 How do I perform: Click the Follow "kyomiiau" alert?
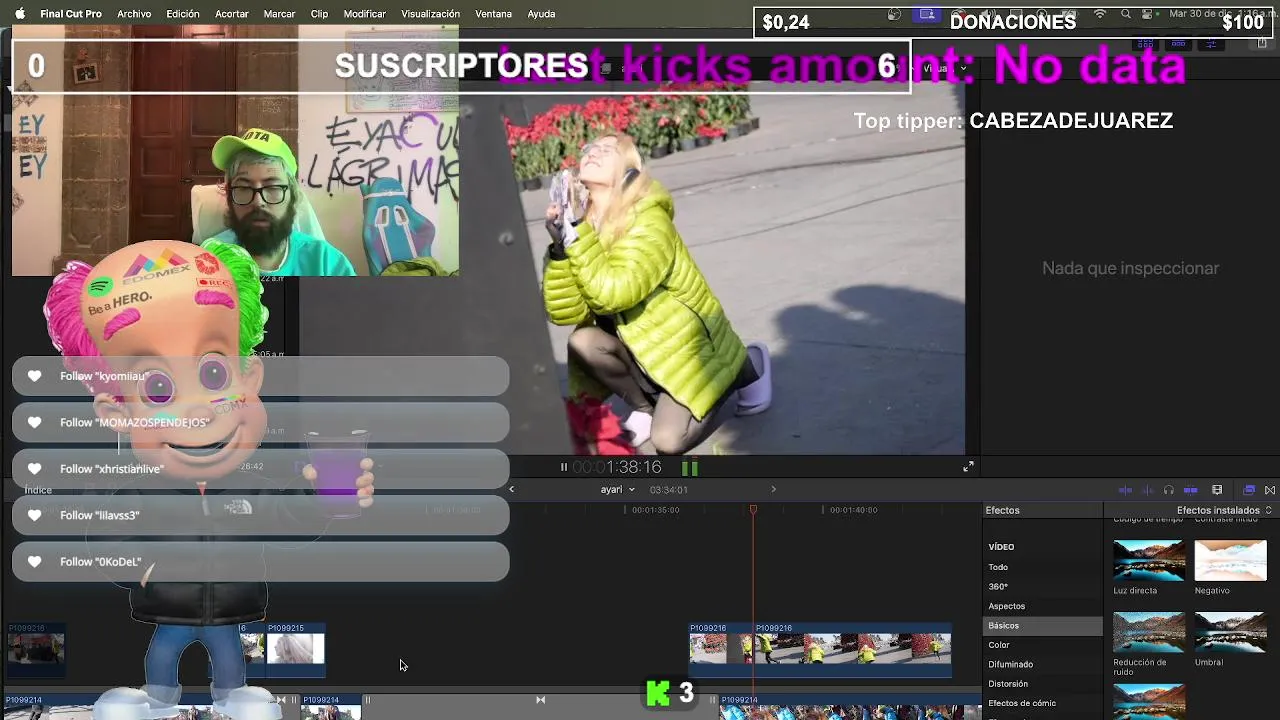(260, 376)
